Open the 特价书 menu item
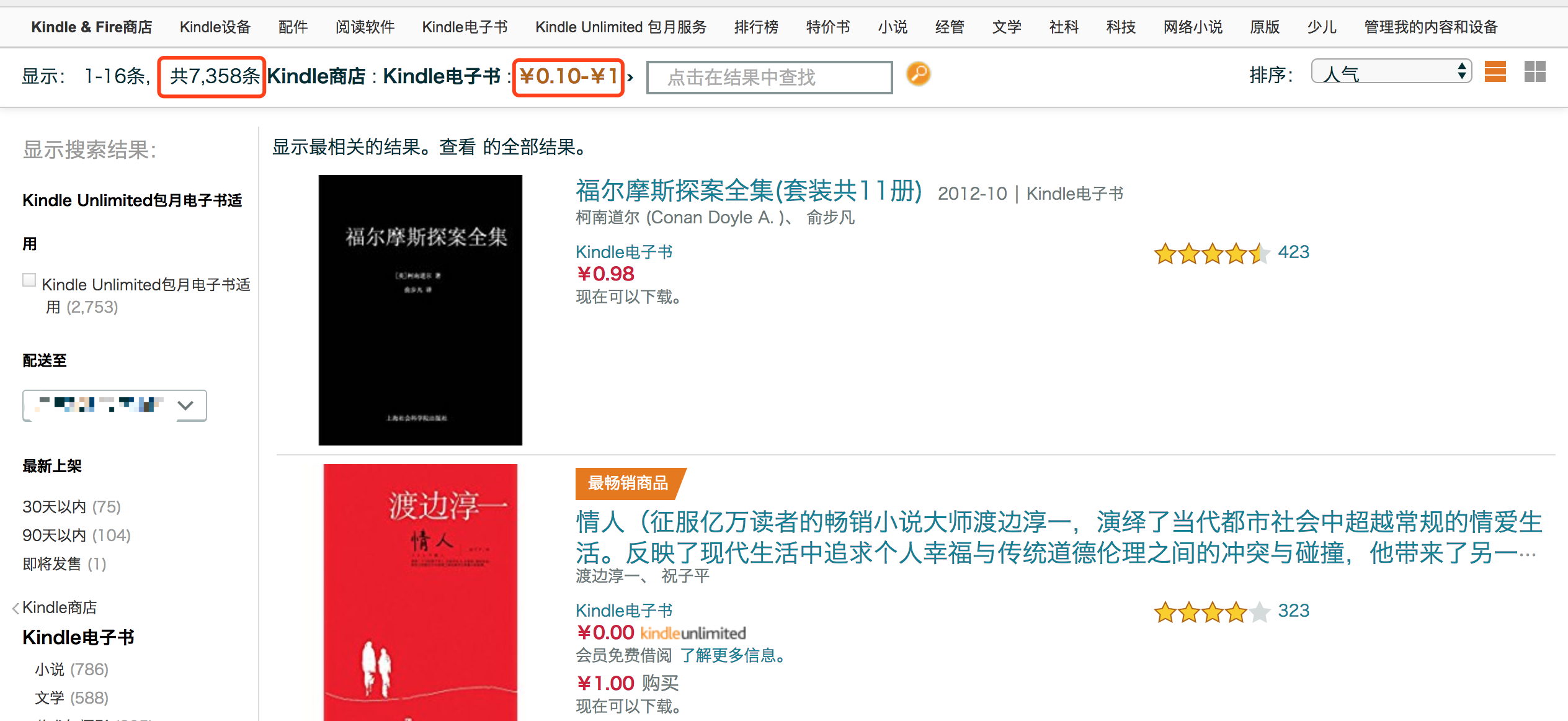The height and width of the screenshot is (721, 1568). [x=827, y=27]
